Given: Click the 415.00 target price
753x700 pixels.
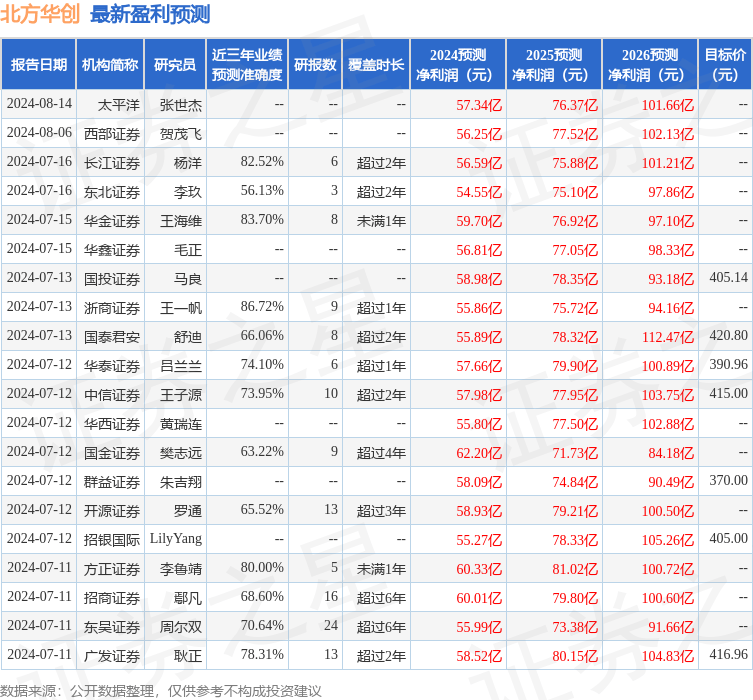Looking at the screenshot, I should (x=729, y=394).
